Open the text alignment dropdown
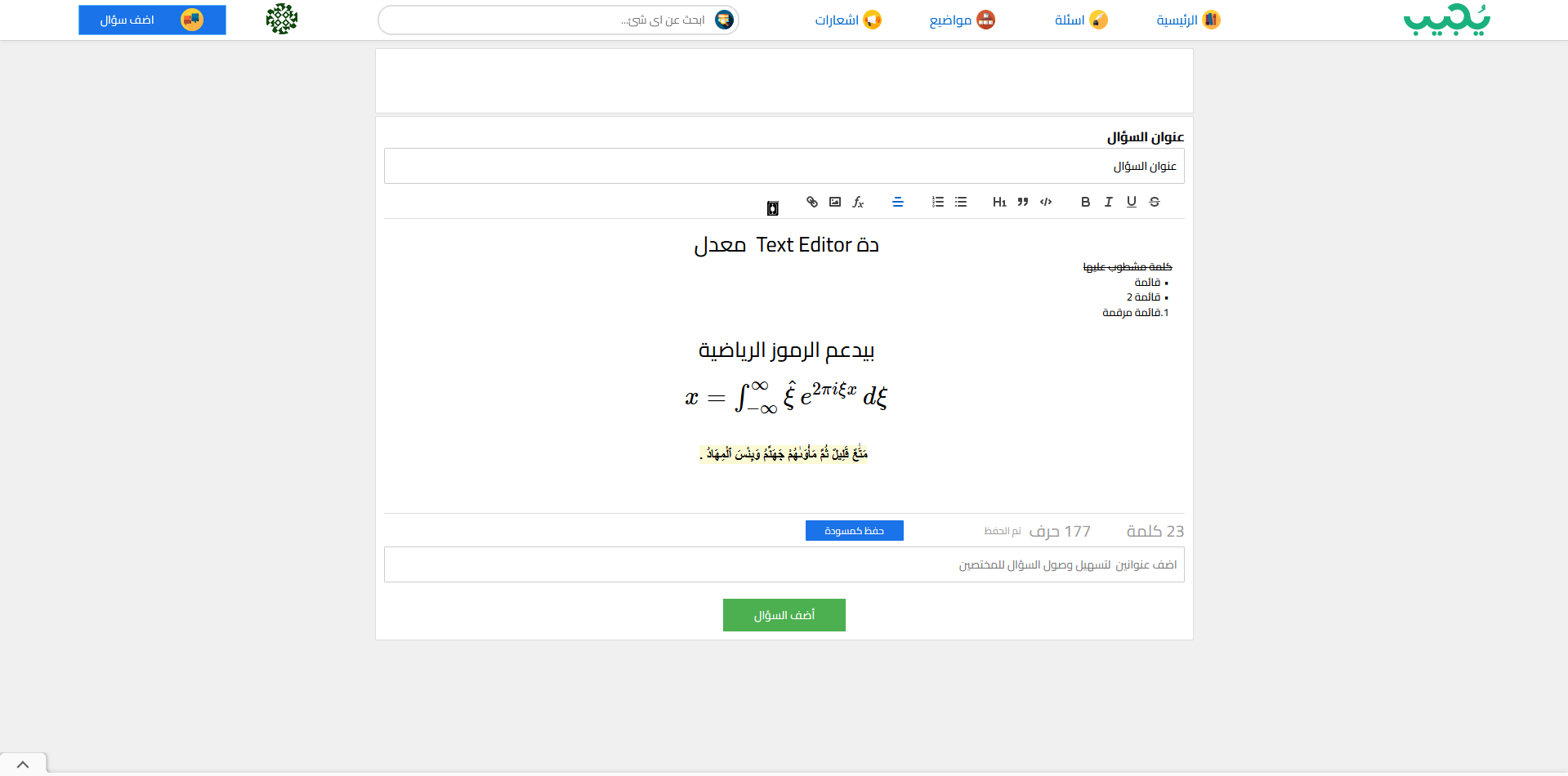This screenshot has width=1568, height=776. point(898,202)
